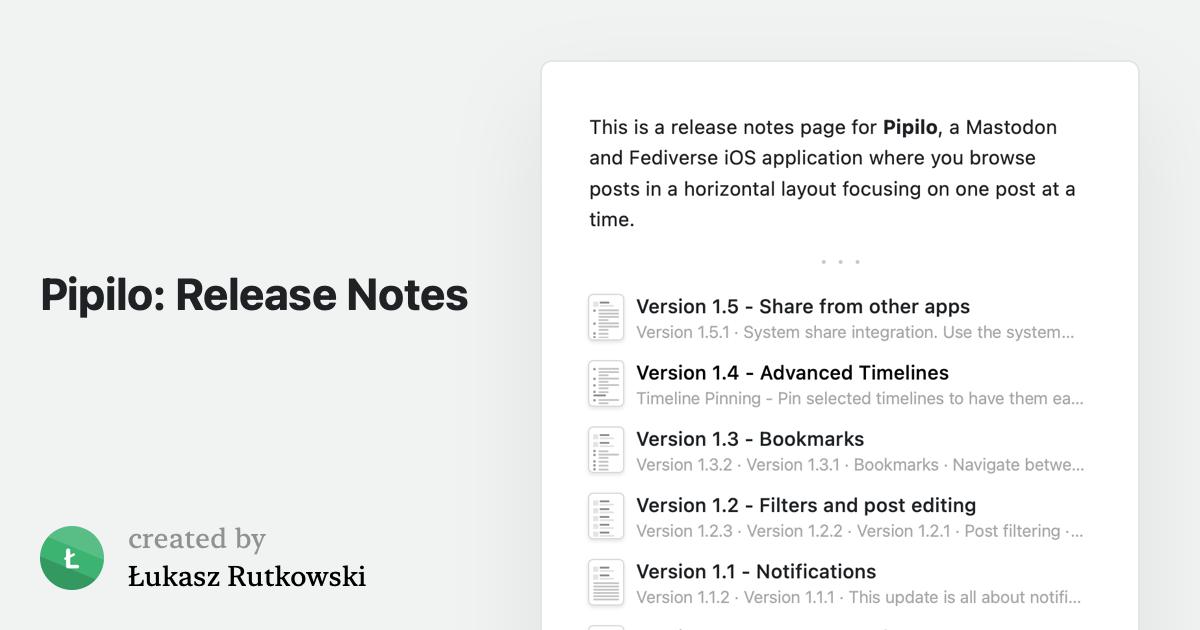Click the created by label
The image size is (1200, 630).
(x=197, y=539)
